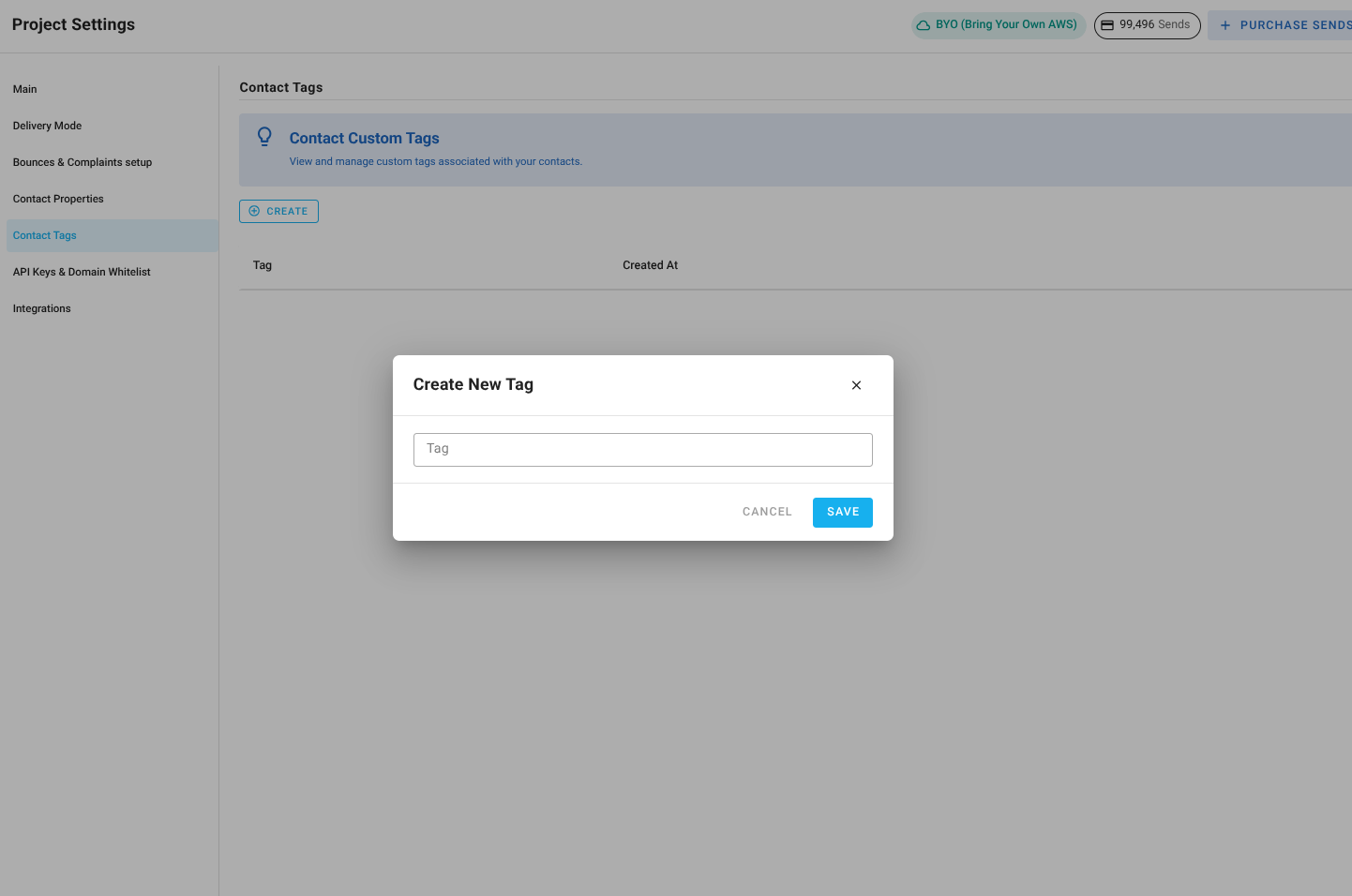Go to the Integrations section
This screenshot has height=896, width=1352.
point(41,308)
